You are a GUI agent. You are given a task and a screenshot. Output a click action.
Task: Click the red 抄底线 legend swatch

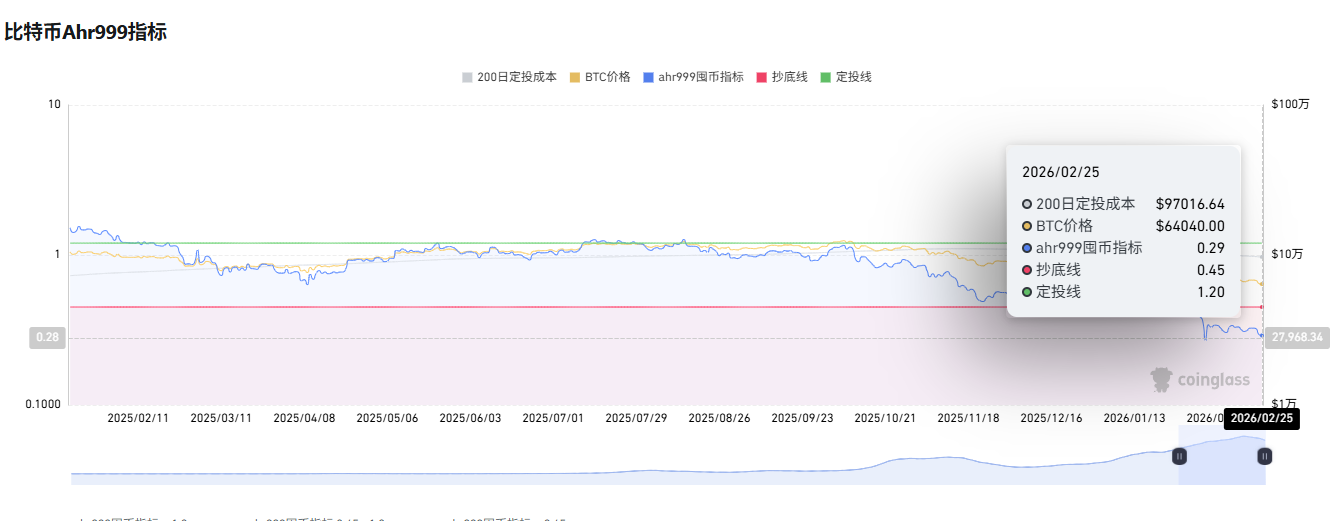click(763, 77)
